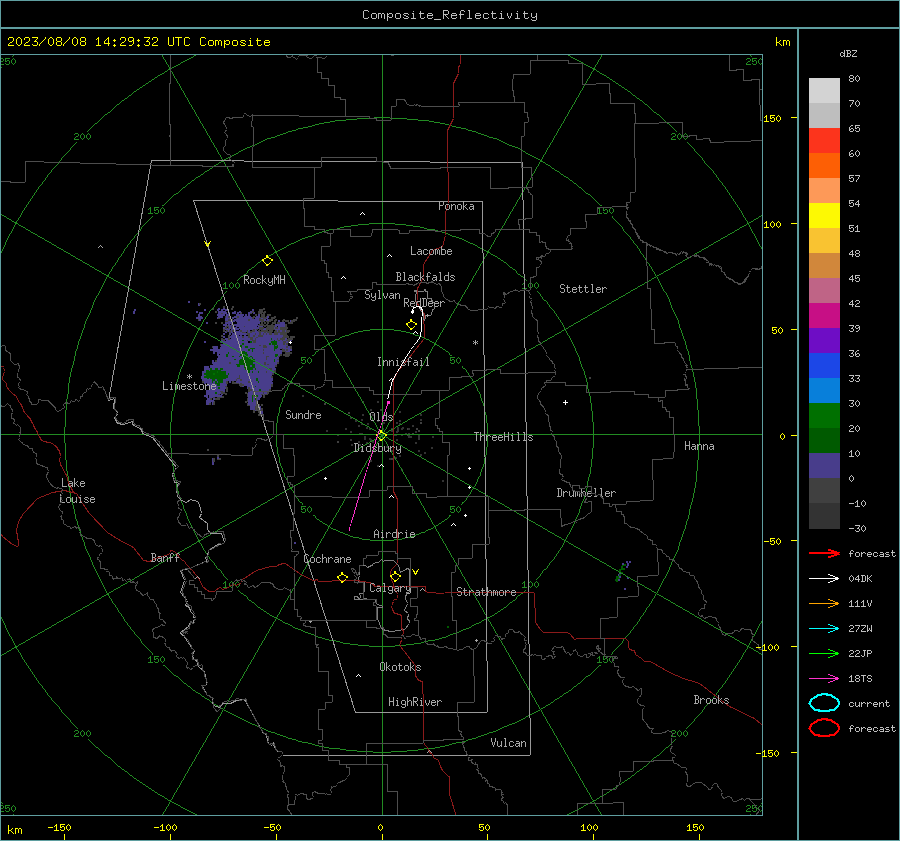Click the HighRiver label

415,702
